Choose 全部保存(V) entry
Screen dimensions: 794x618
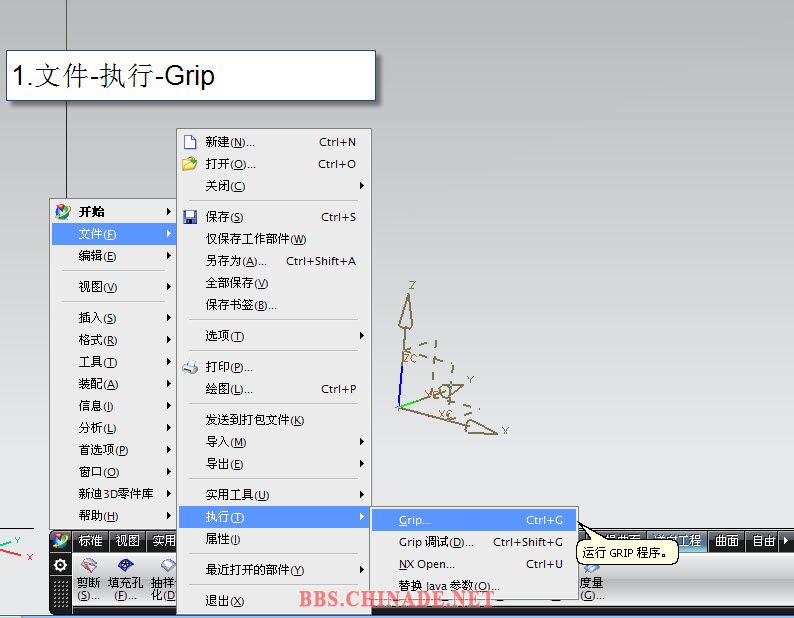273,283
